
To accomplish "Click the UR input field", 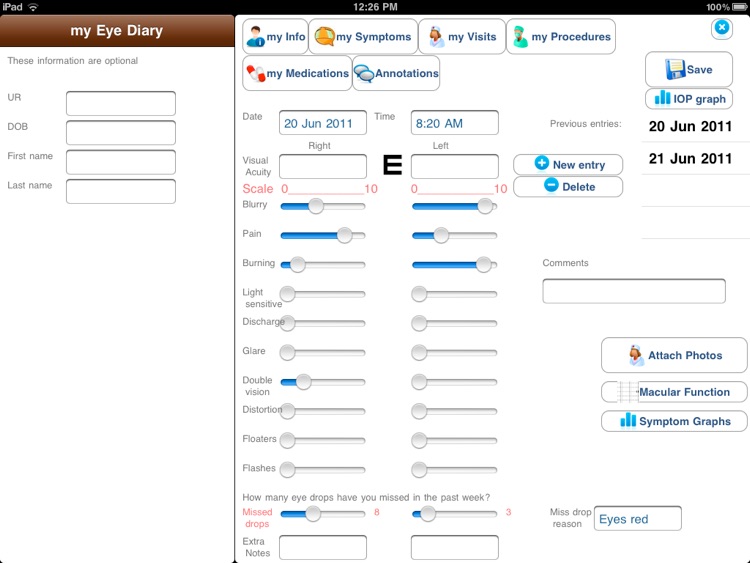I will pos(121,103).
